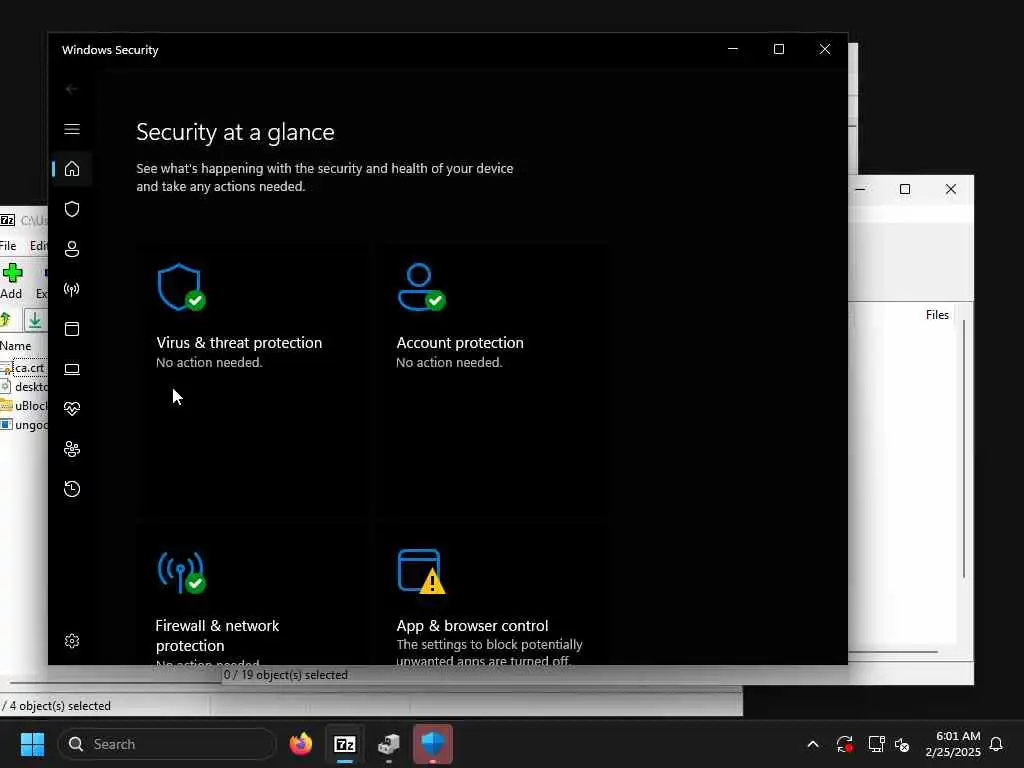Maximize the background white window

tap(904, 189)
